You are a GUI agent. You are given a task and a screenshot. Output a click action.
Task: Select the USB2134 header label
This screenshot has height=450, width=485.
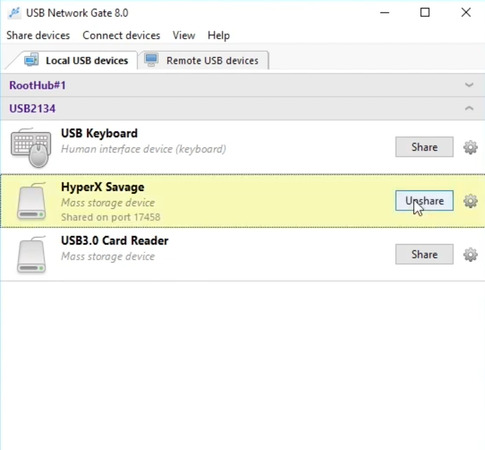click(x=32, y=109)
